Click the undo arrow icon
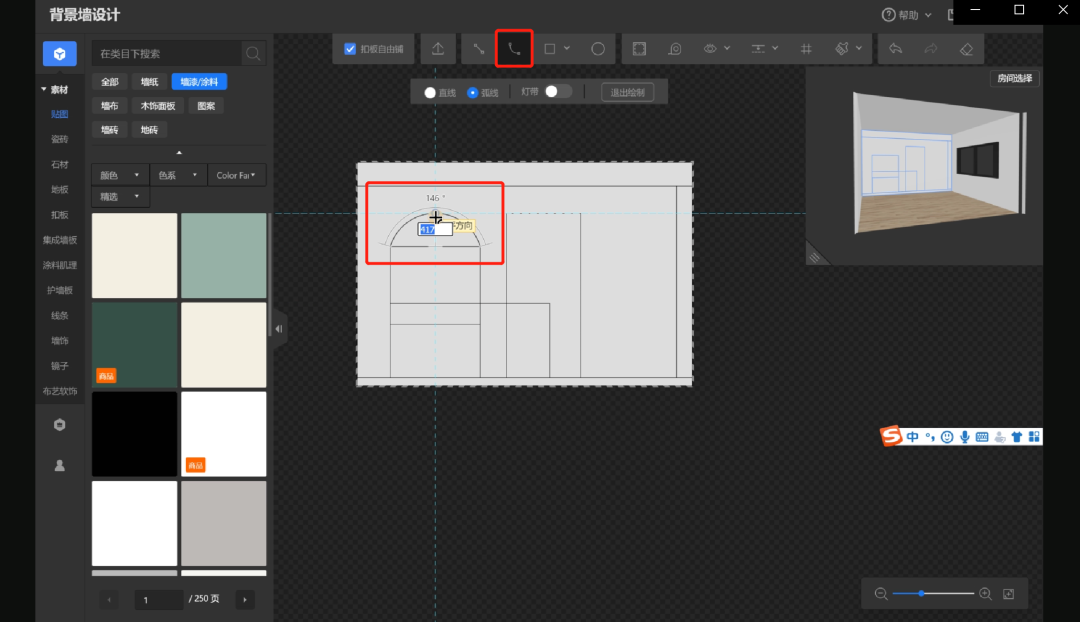 coord(895,49)
